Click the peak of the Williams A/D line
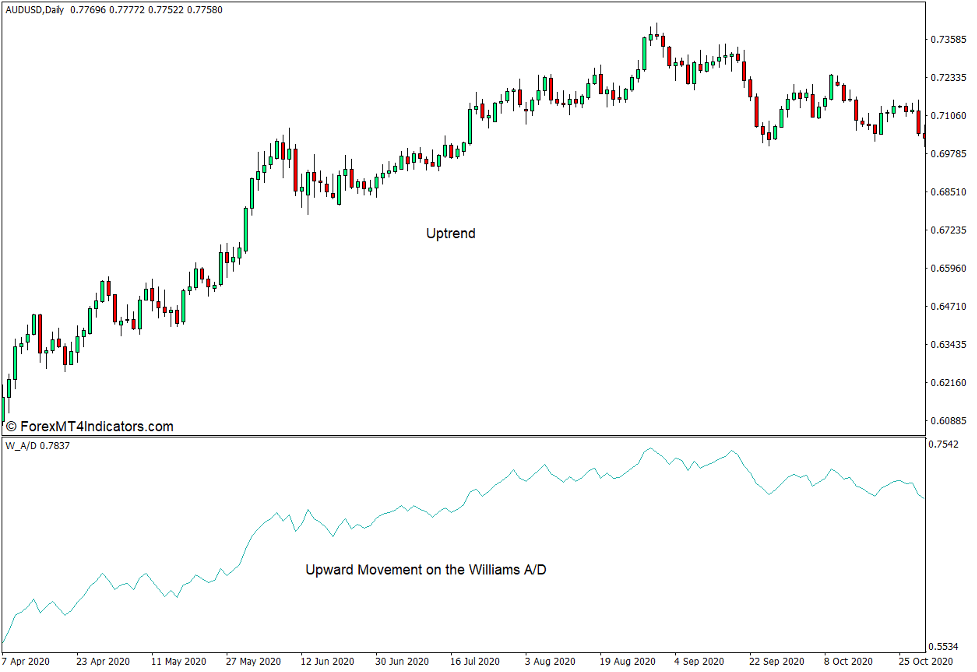The image size is (977, 672). pyautogui.click(x=651, y=450)
